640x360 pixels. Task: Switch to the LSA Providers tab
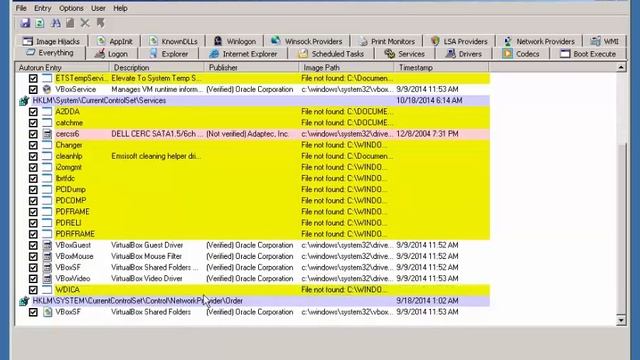coord(459,41)
